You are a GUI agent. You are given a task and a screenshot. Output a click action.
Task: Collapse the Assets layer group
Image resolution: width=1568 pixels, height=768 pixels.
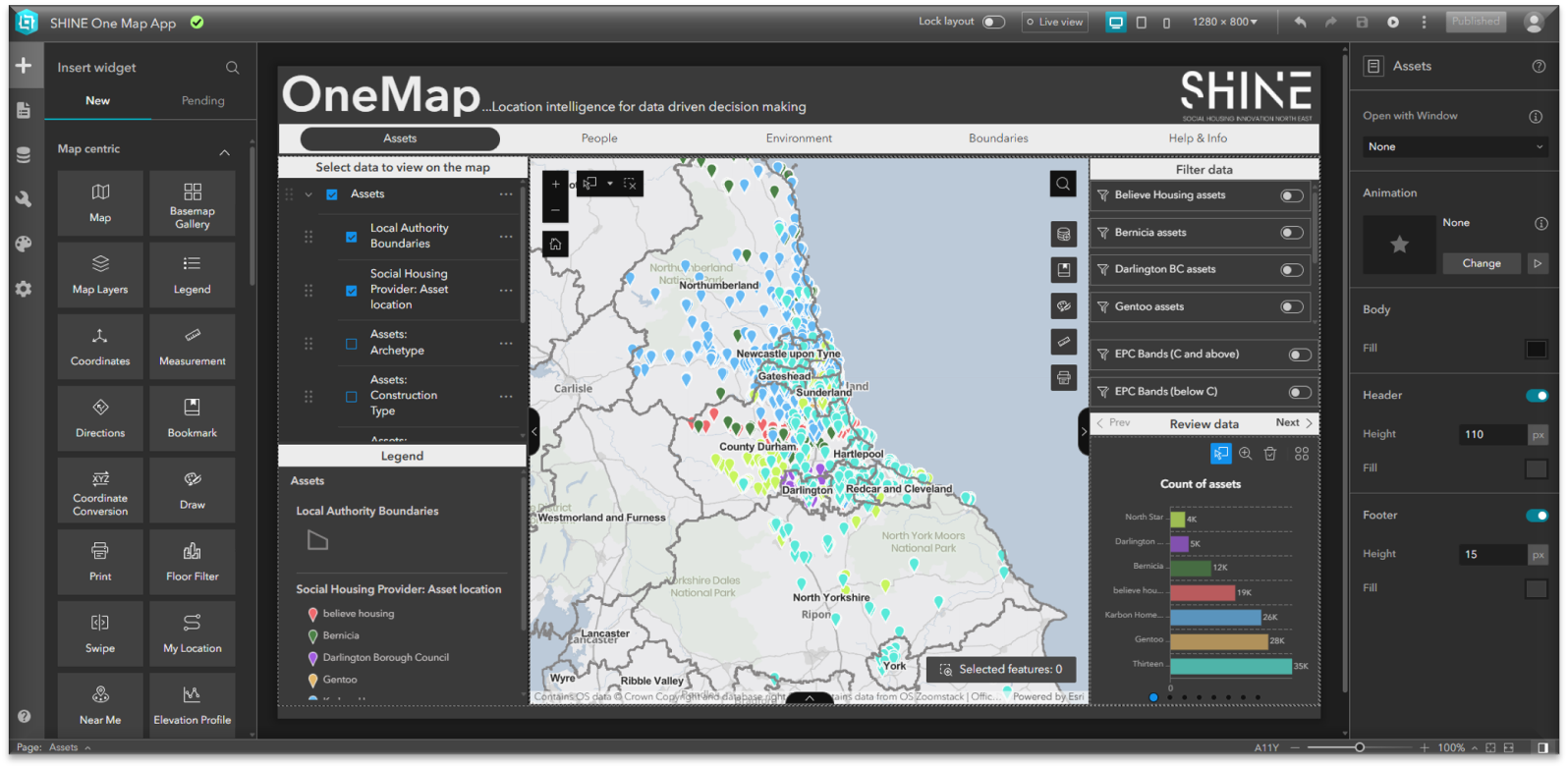(308, 194)
